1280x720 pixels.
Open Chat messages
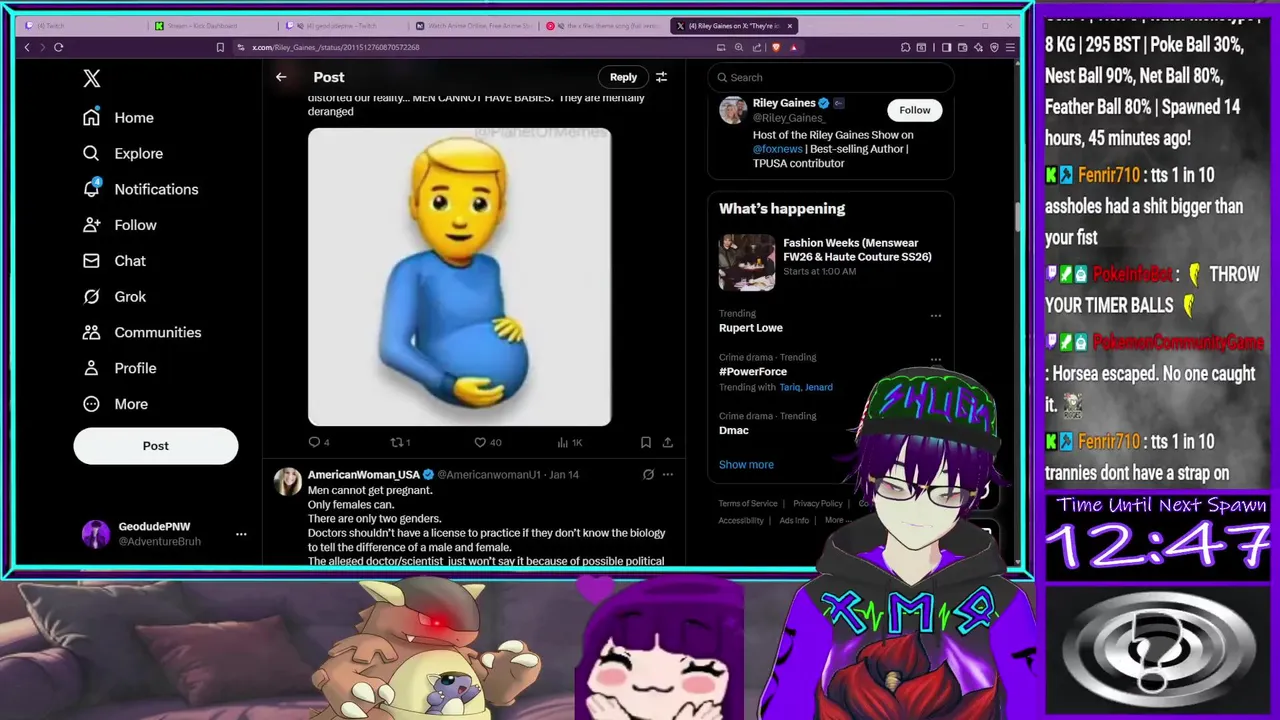click(x=114, y=261)
